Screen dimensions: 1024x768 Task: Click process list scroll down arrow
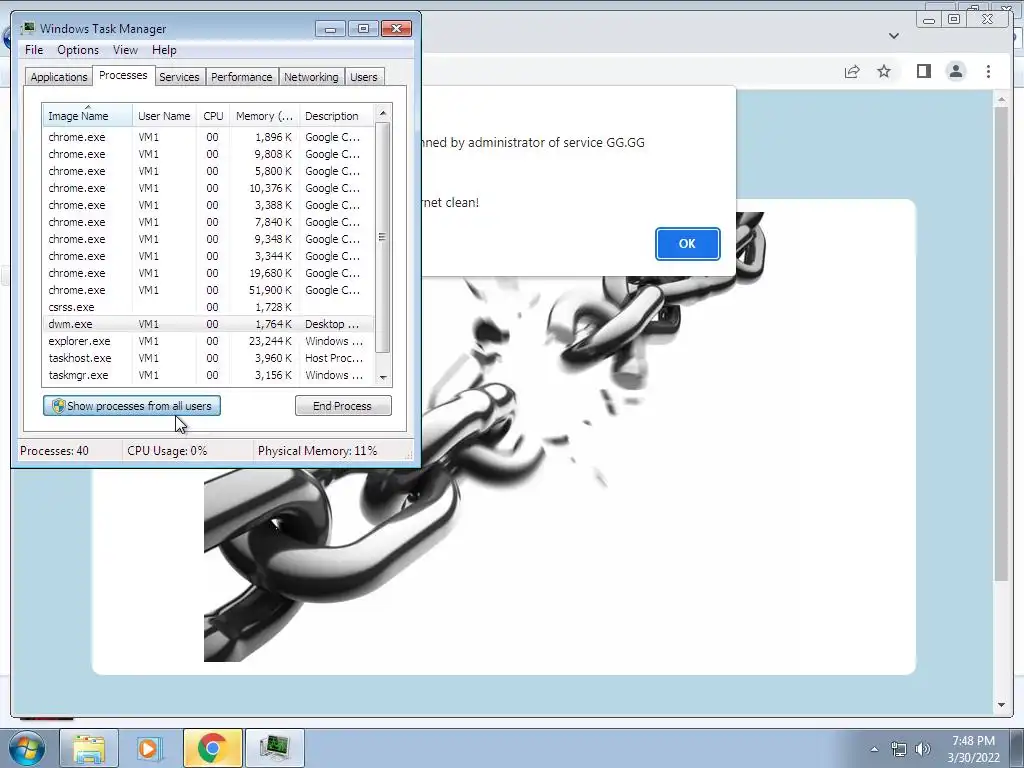click(383, 377)
